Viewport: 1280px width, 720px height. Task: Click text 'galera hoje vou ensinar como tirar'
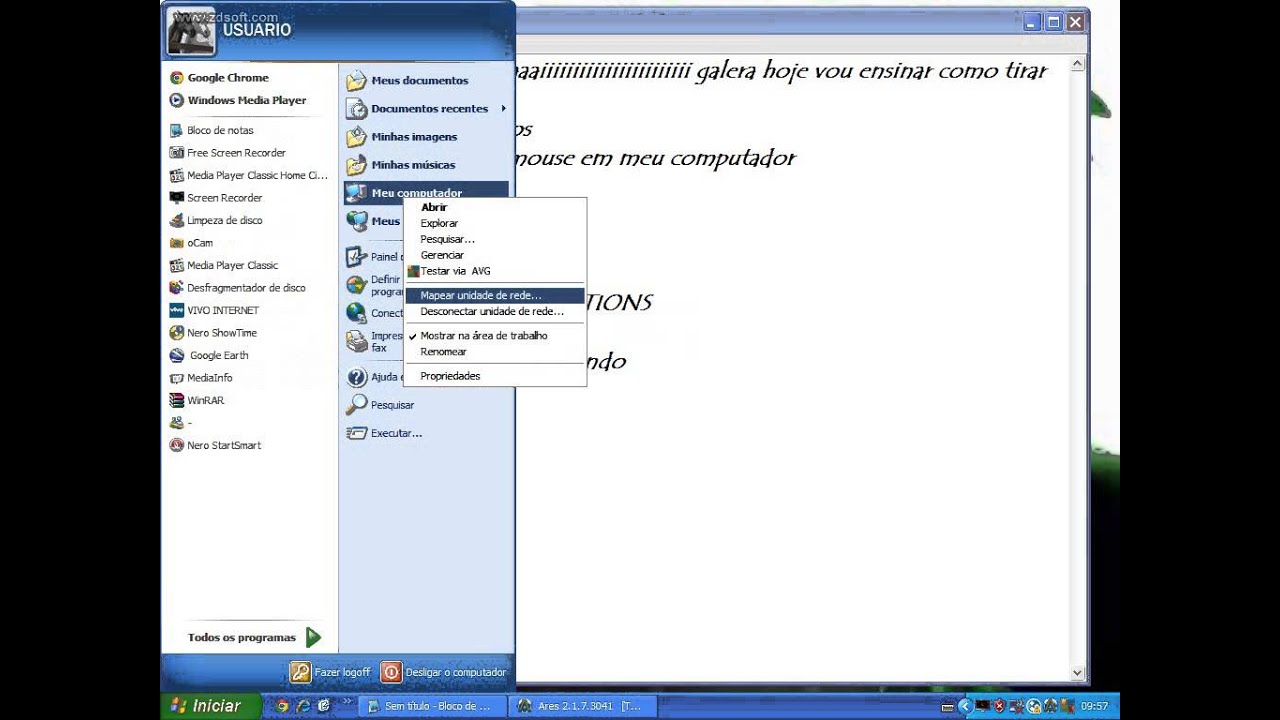tap(871, 71)
